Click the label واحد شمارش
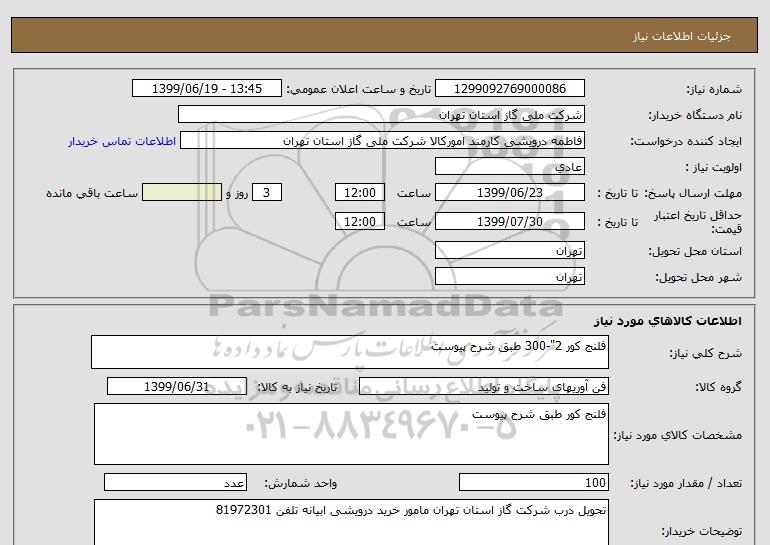Screen dimensions: 770x545 click(301, 483)
